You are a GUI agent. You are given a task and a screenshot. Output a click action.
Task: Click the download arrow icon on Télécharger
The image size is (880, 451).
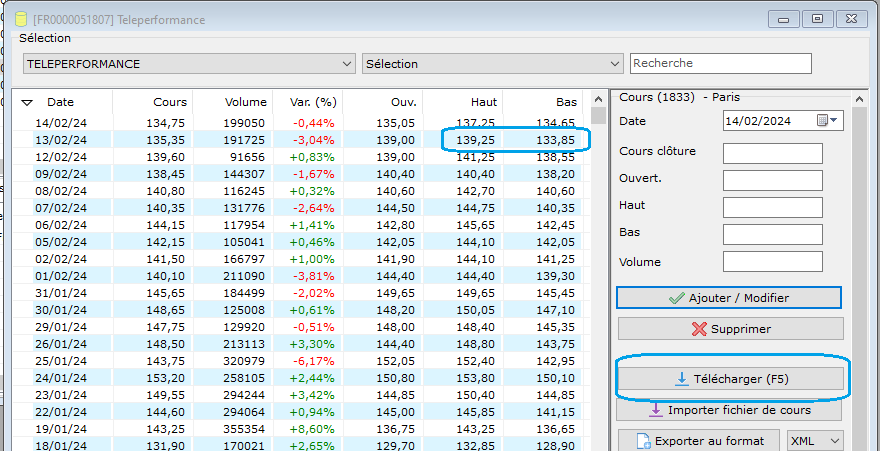coord(681,380)
